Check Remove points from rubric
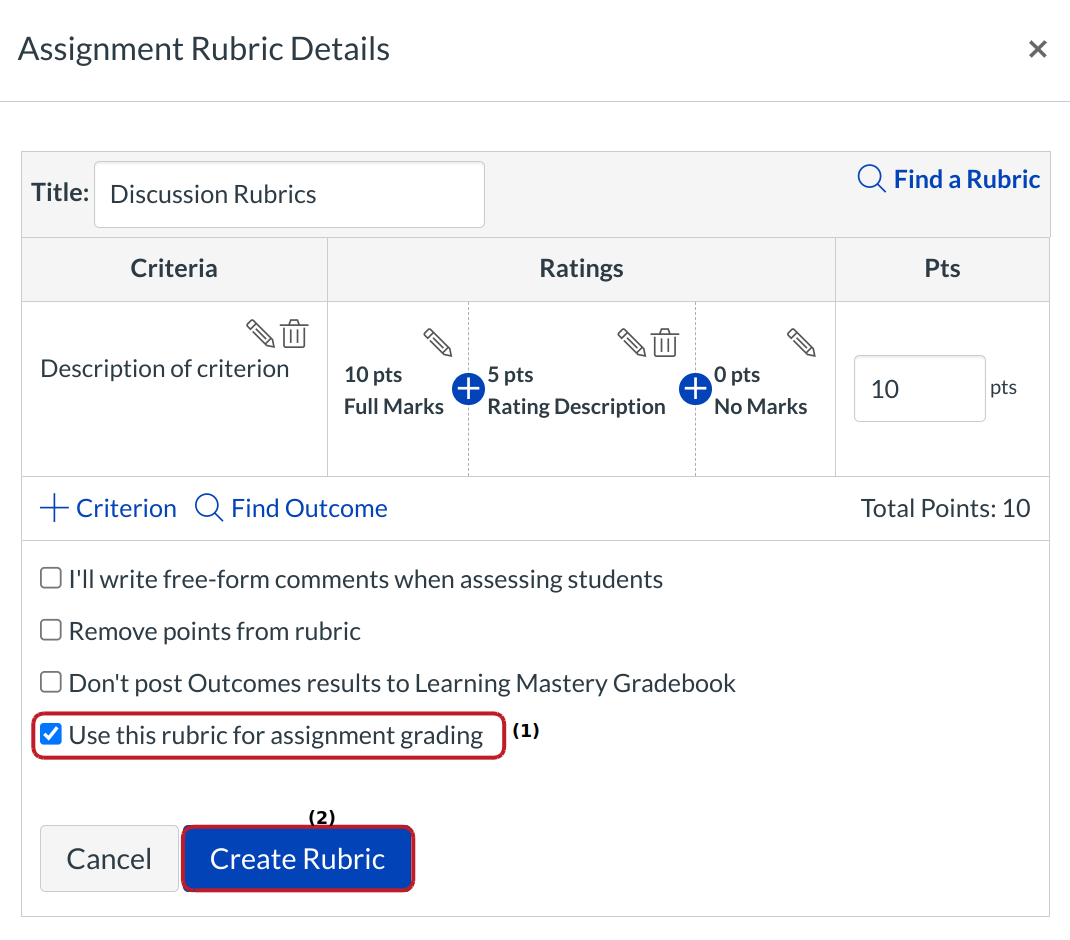Screen dimensions: 1070x940 [x=50, y=631]
